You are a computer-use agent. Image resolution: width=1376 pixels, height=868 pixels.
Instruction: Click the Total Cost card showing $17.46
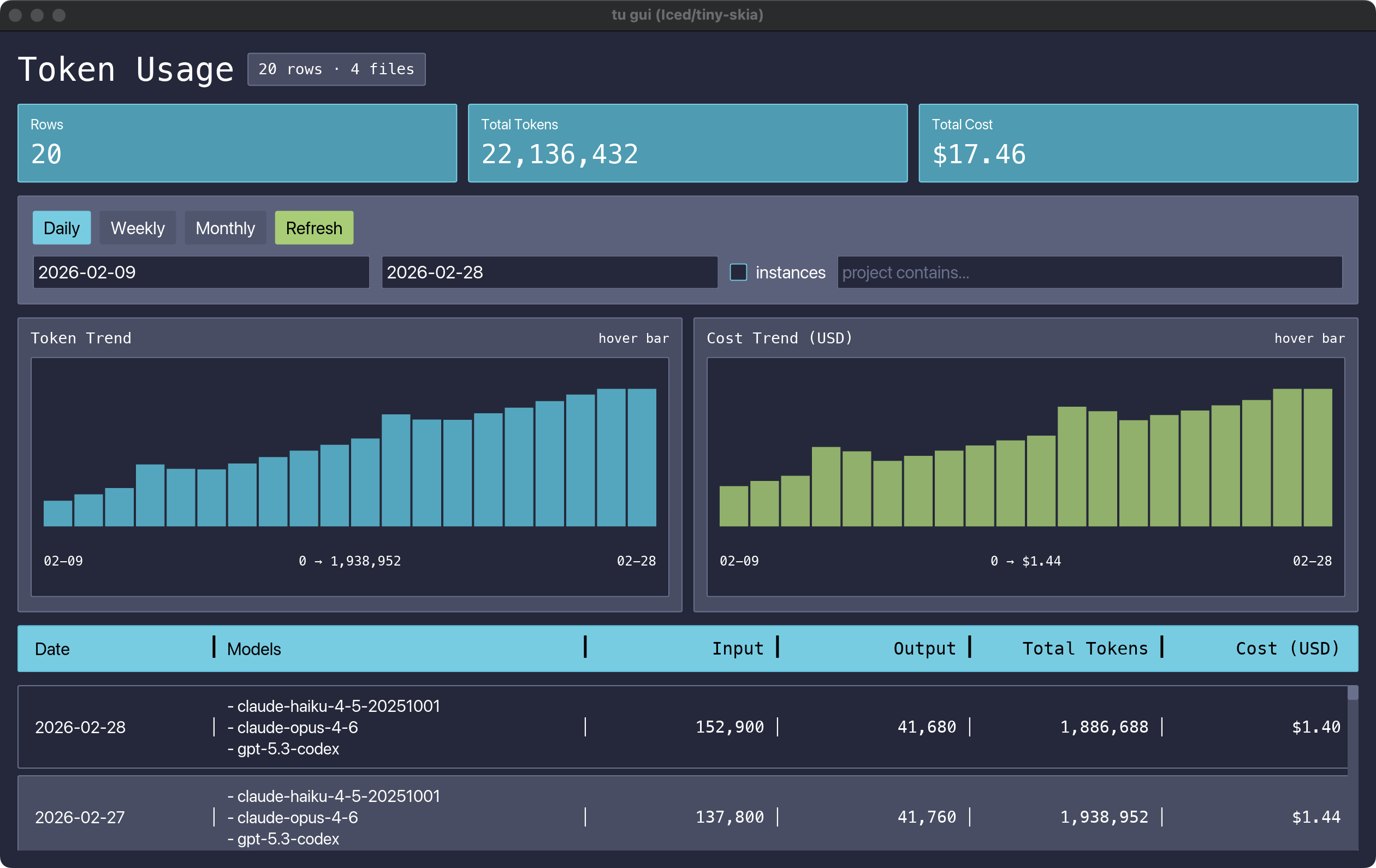pos(1138,143)
